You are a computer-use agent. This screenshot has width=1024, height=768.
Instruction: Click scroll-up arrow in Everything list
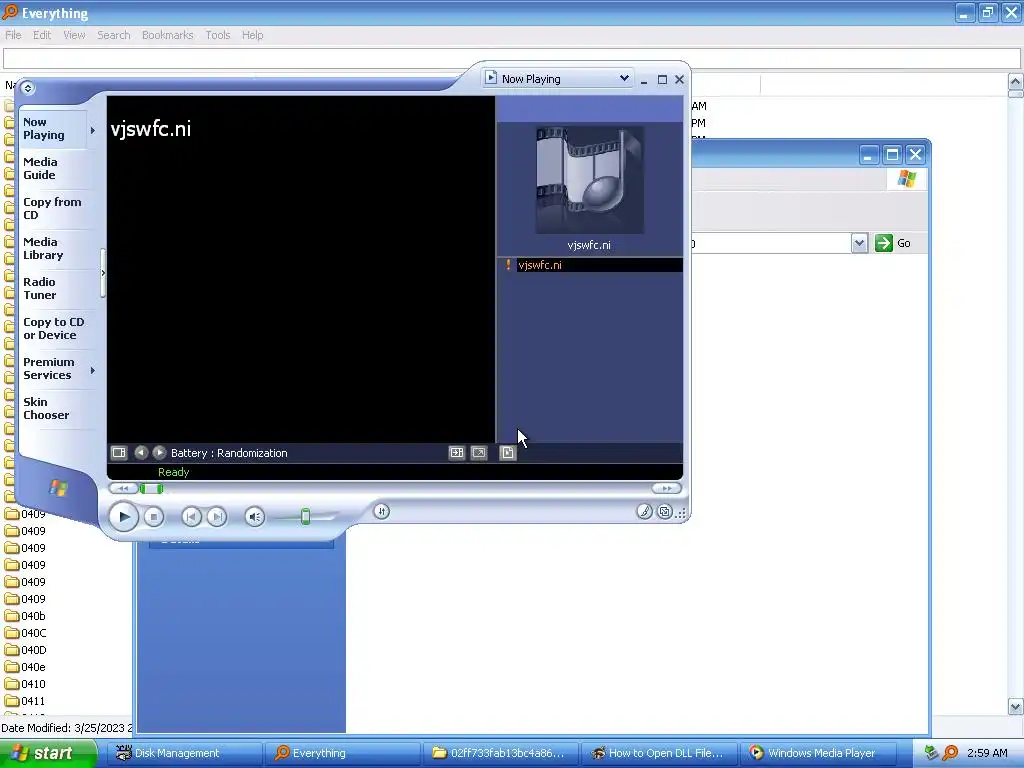(1015, 81)
